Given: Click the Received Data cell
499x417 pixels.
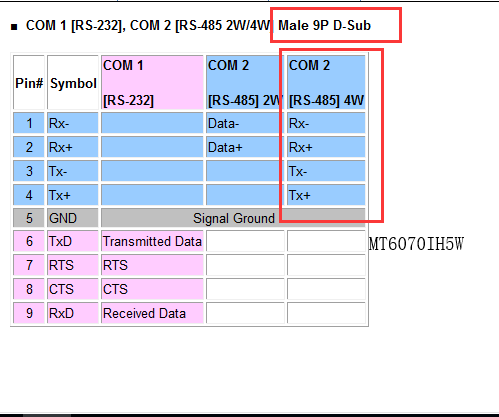Looking at the screenshot, I should tap(152, 313).
